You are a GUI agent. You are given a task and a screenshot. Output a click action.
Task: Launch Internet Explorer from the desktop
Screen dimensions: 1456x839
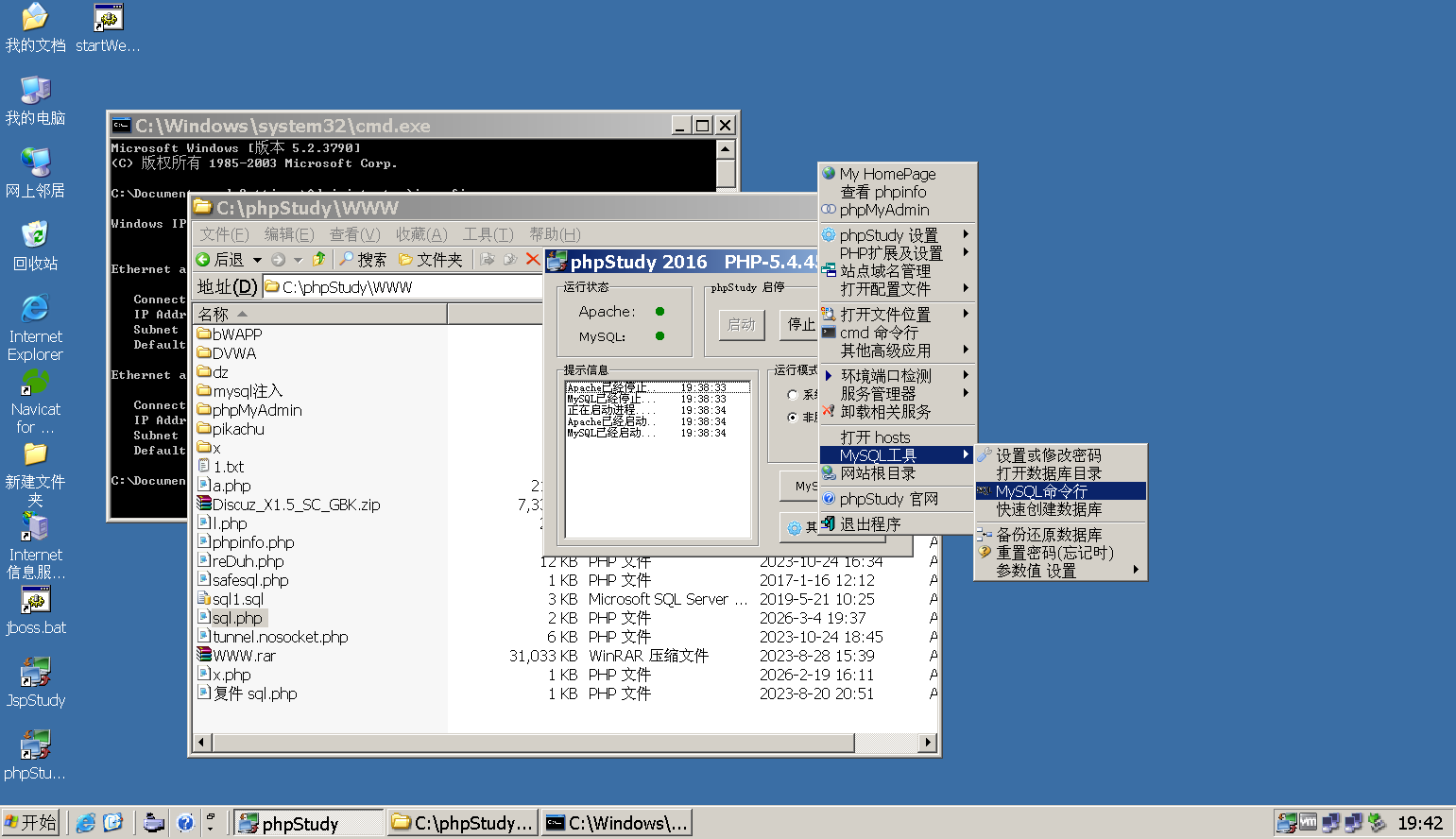35,328
